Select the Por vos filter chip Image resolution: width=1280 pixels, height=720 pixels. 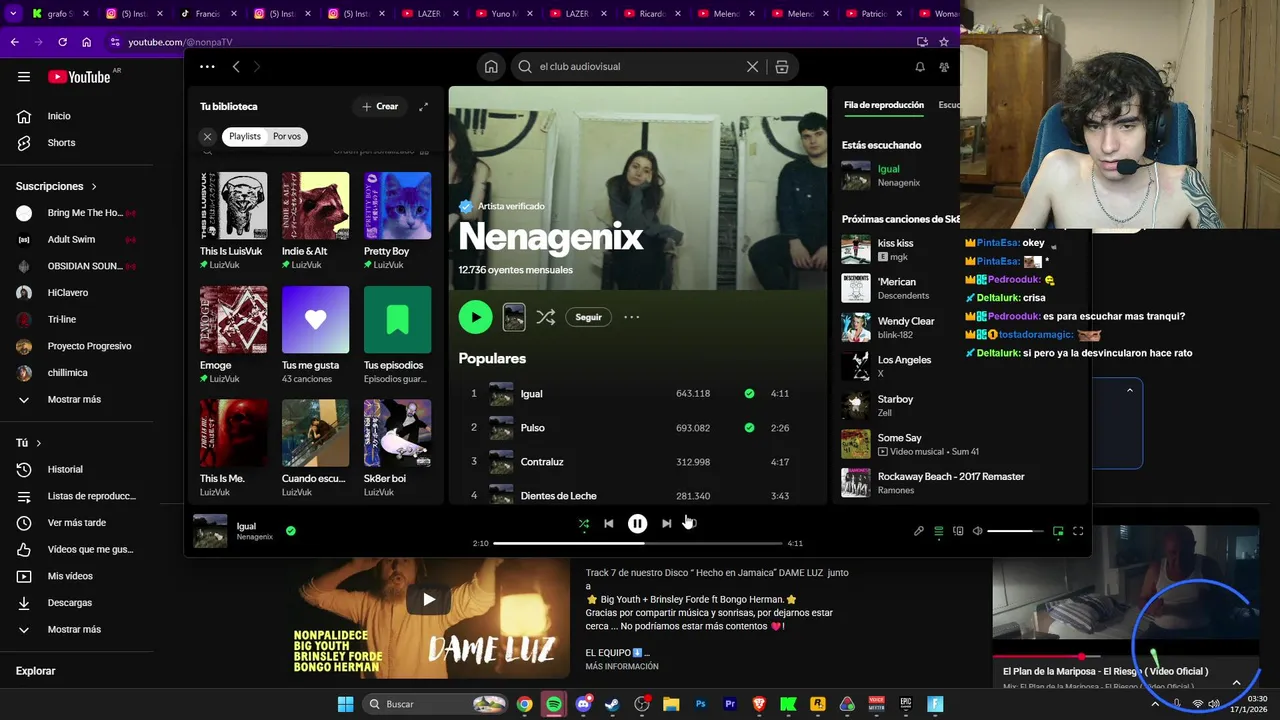click(x=287, y=137)
